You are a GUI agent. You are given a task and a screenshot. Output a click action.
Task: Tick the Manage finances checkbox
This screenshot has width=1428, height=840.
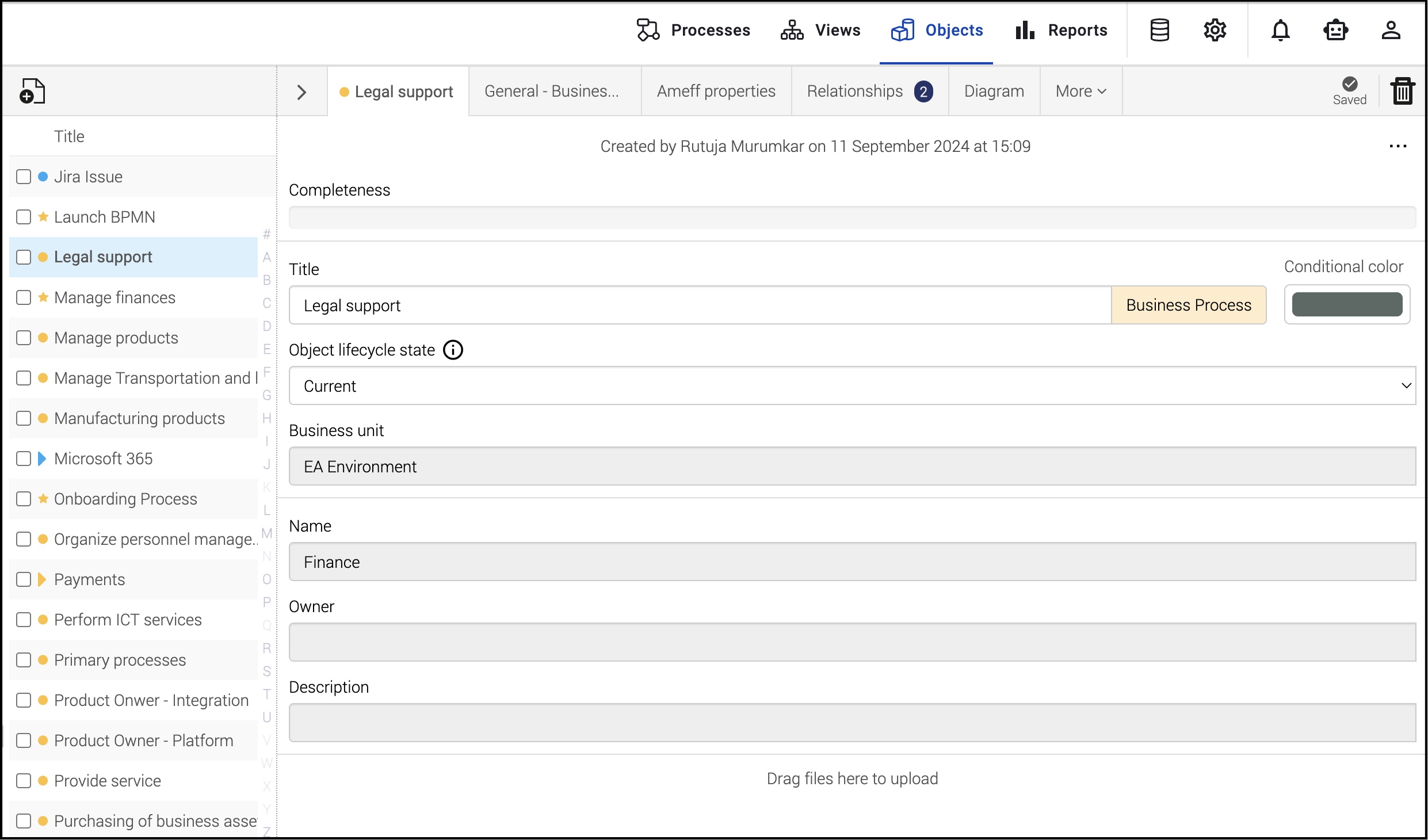tap(24, 297)
